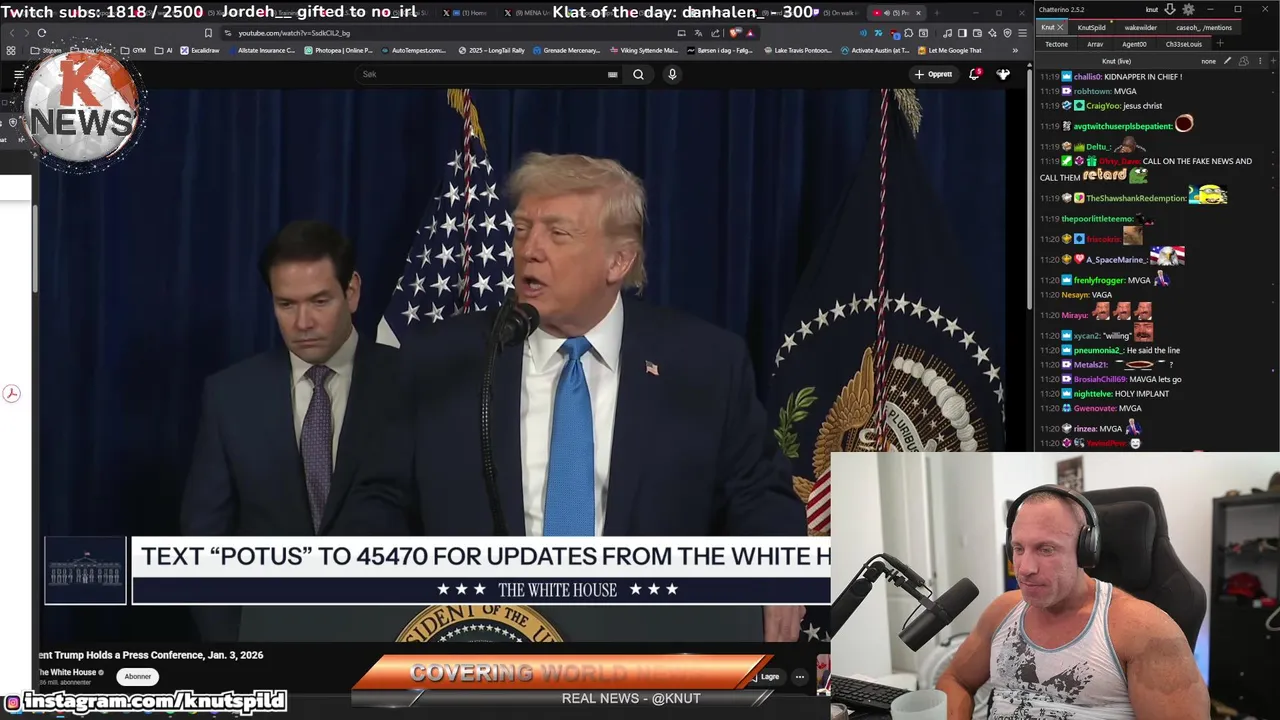Open the on-screen keyboard icon in search
Image resolution: width=1280 pixels, height=720 pixels.
(612, 74)
